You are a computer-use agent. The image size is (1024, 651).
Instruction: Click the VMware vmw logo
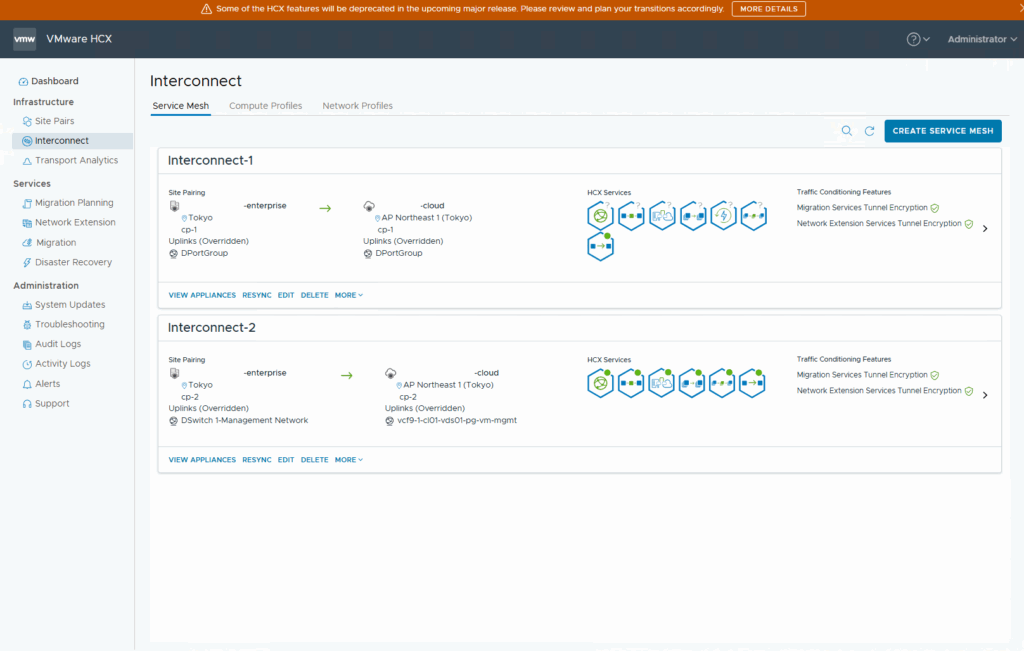(x=25, y=39)
